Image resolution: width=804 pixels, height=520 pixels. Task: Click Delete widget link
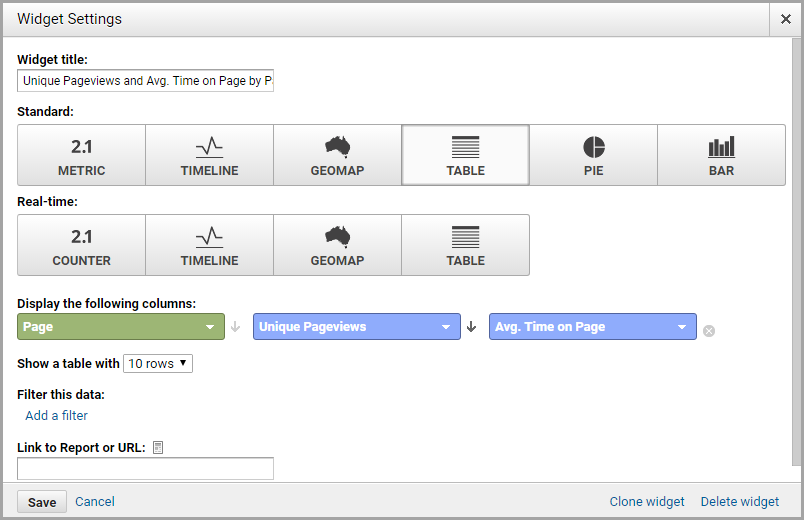(x=740, y=502)
